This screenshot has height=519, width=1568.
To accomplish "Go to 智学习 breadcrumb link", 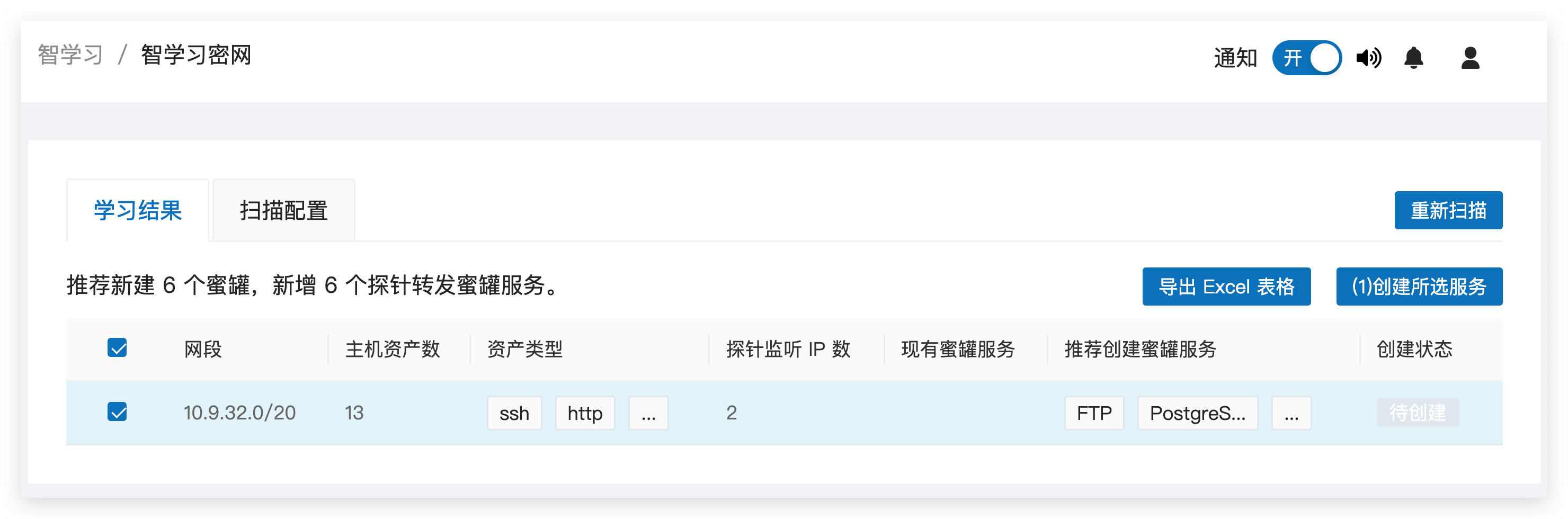I will (x=70, y=55).
